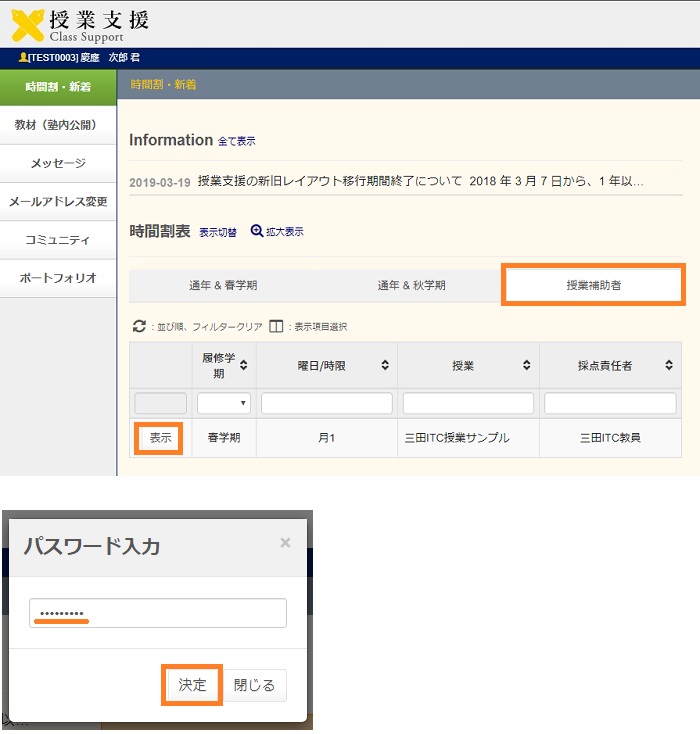The height and width of the screenshot is (734, 700).
Task: Click the 全て表示 link next to Information
Action: (x=237, y=142)
